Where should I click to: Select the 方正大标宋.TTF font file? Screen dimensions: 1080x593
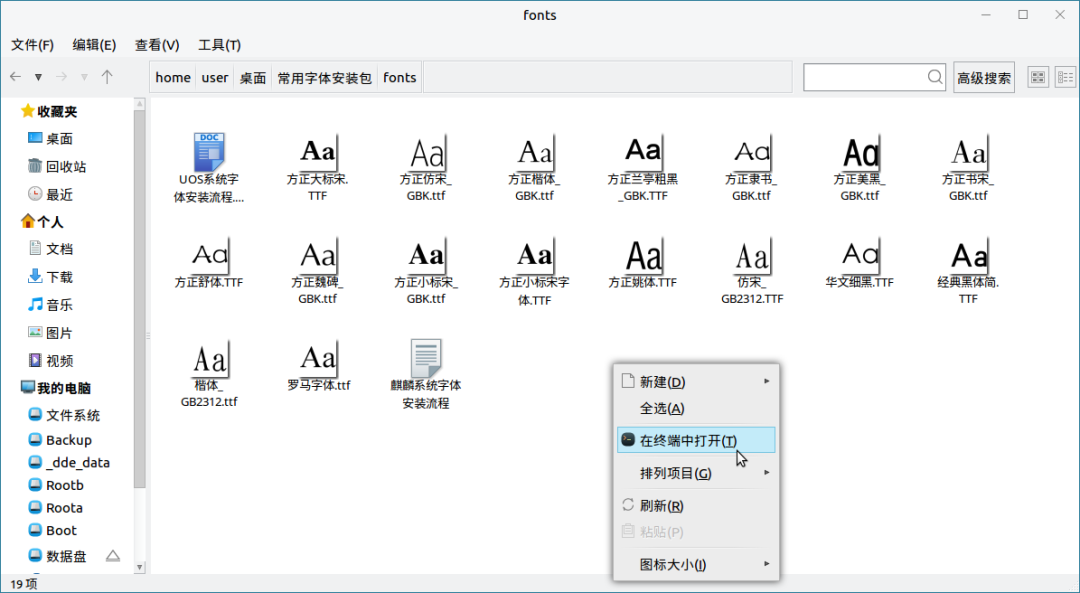(318, 169)
